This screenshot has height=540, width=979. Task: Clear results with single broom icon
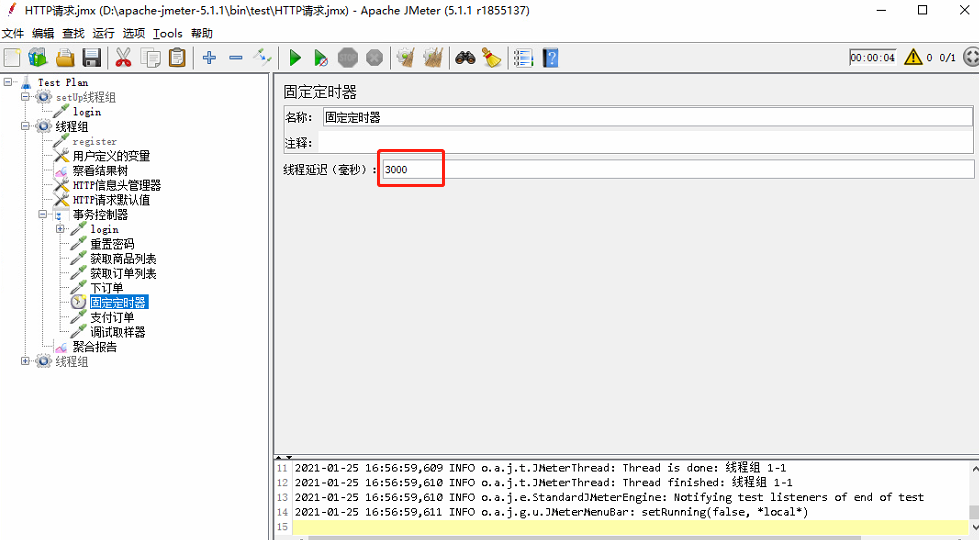click(406, 58)
